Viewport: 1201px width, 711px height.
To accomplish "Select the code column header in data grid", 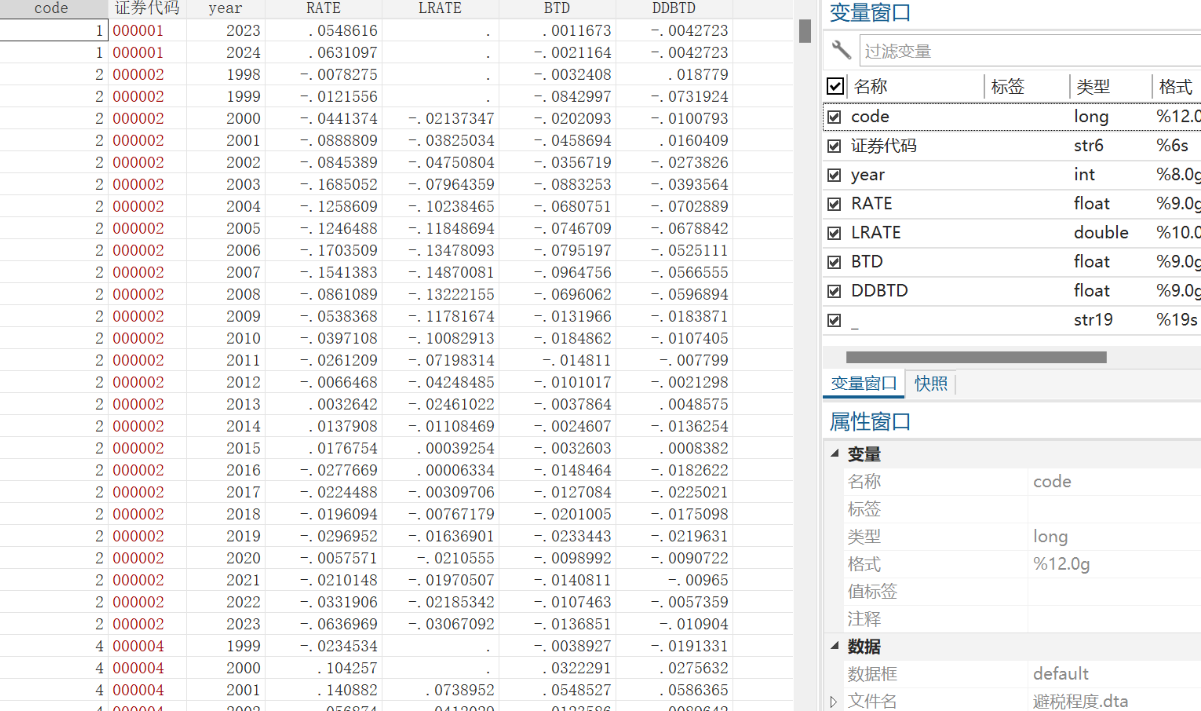I will click(x=53, y=8).
